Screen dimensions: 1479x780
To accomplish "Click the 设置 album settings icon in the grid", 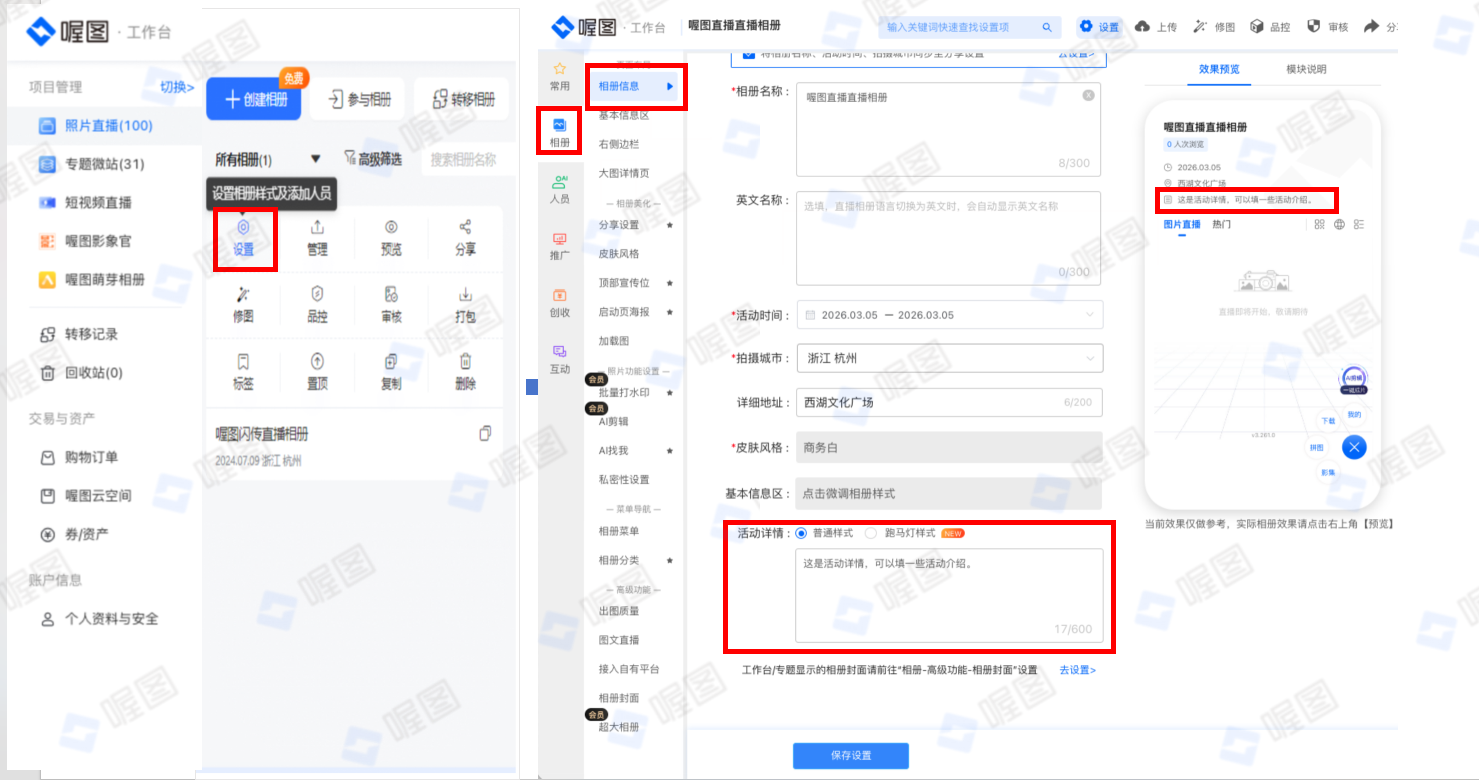I will click(243, 228).
